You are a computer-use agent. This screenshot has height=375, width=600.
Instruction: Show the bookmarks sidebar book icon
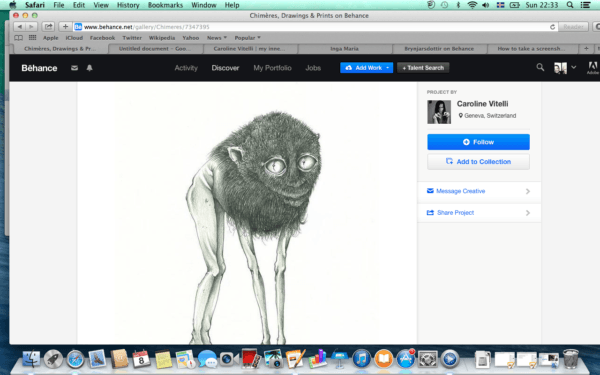(x=18, y=38)
